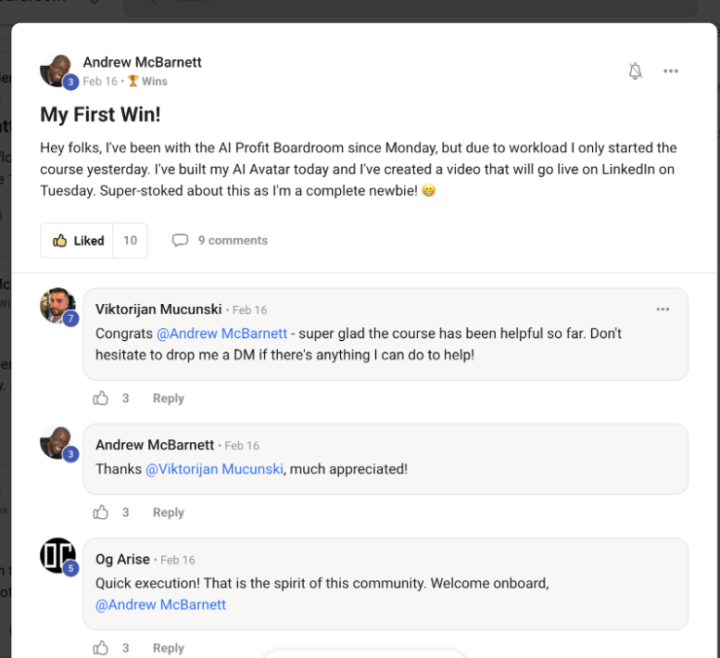Screen dimensions: 720x658
Task: Toggle the Liked button on the post
Action: 78,240
